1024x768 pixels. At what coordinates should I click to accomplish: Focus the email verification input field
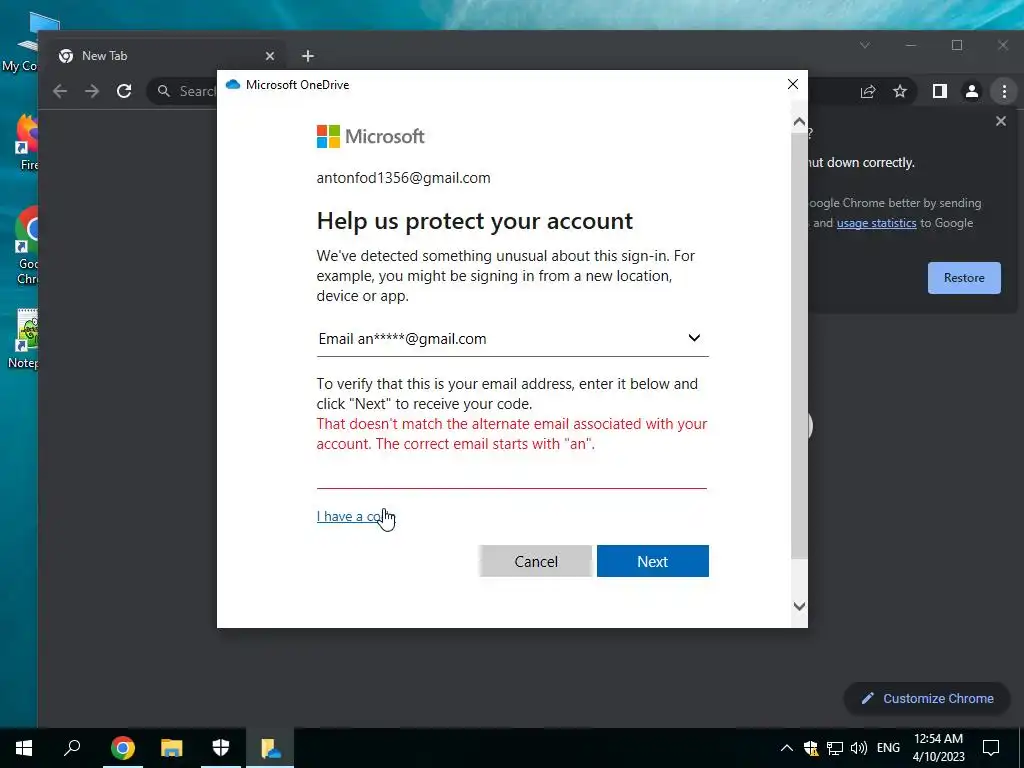click(511, 475)
